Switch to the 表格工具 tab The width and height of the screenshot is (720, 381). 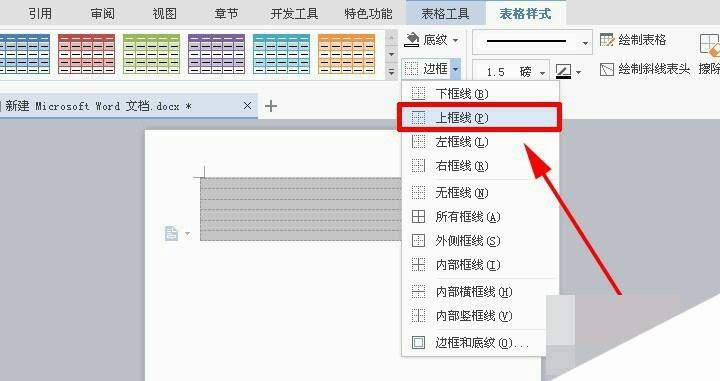(445, 13)
